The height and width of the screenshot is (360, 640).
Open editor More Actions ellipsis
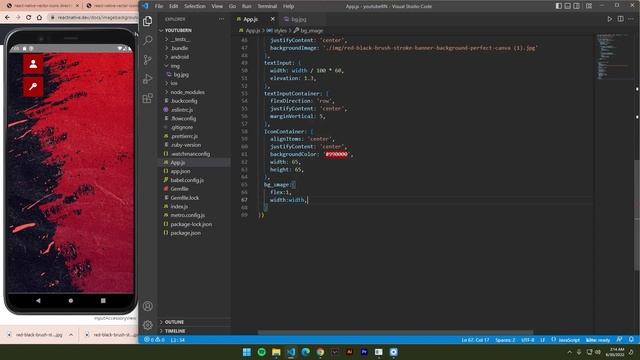631,19
